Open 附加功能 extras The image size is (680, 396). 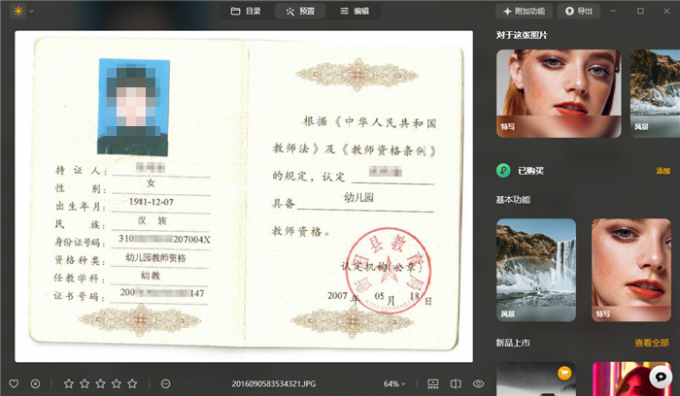(x=524, y=11)
